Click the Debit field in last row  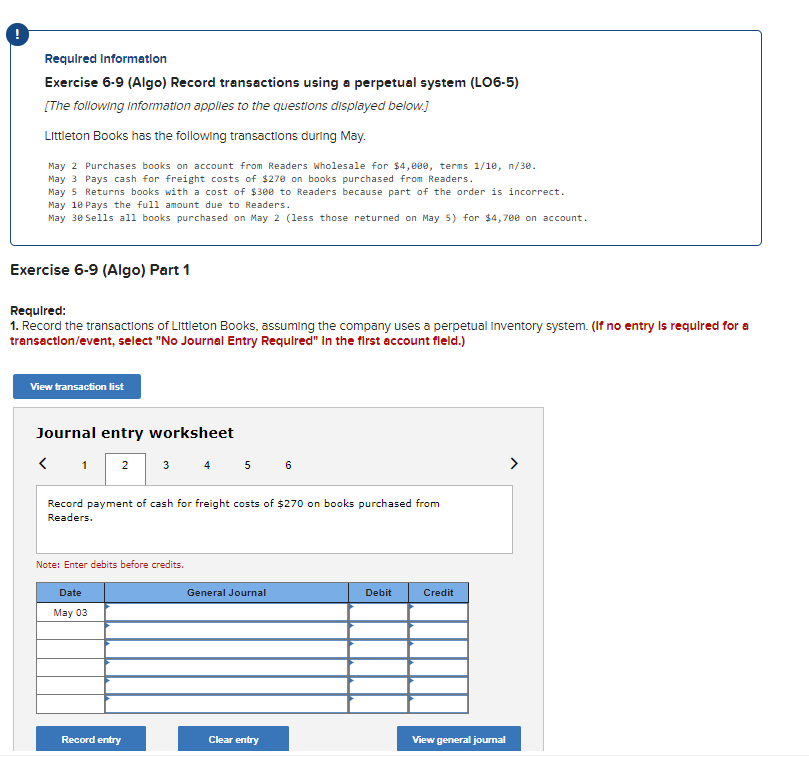click(379, 704)
